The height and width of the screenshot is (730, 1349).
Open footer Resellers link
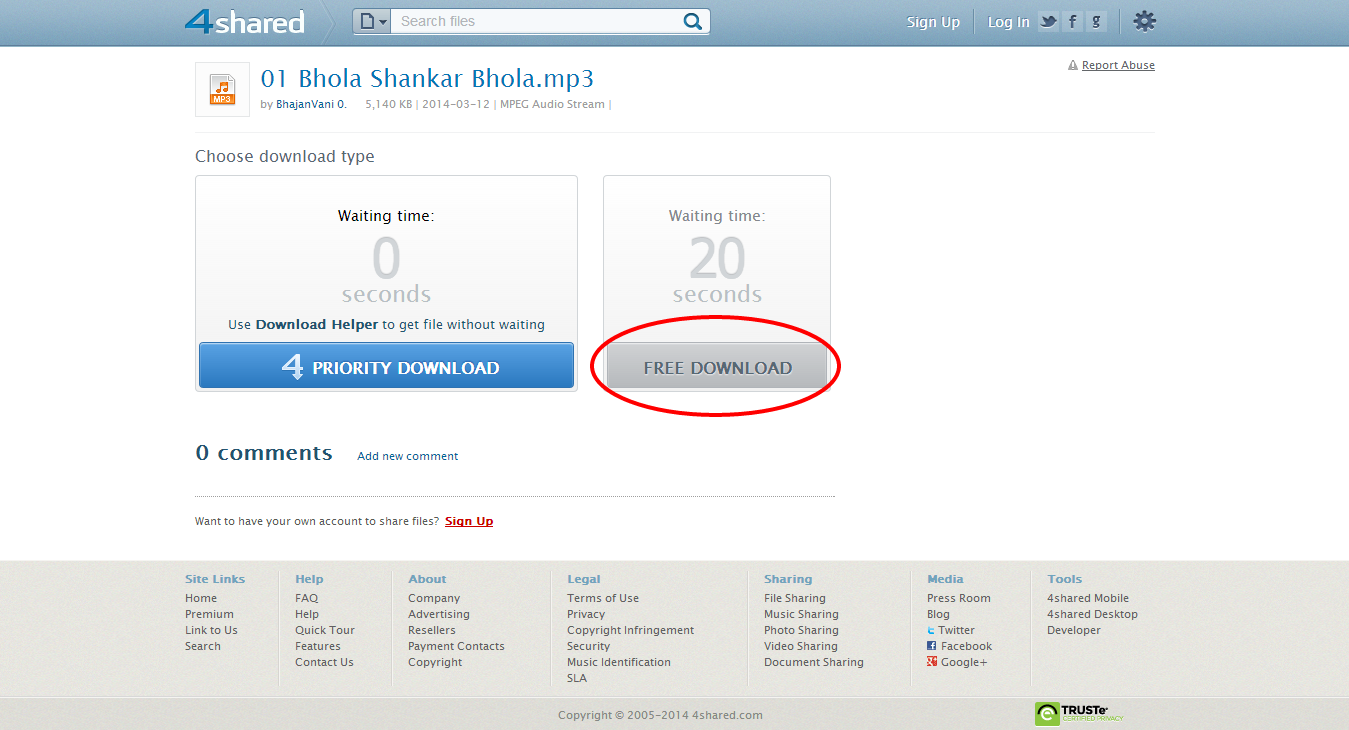tap(432, 630)
